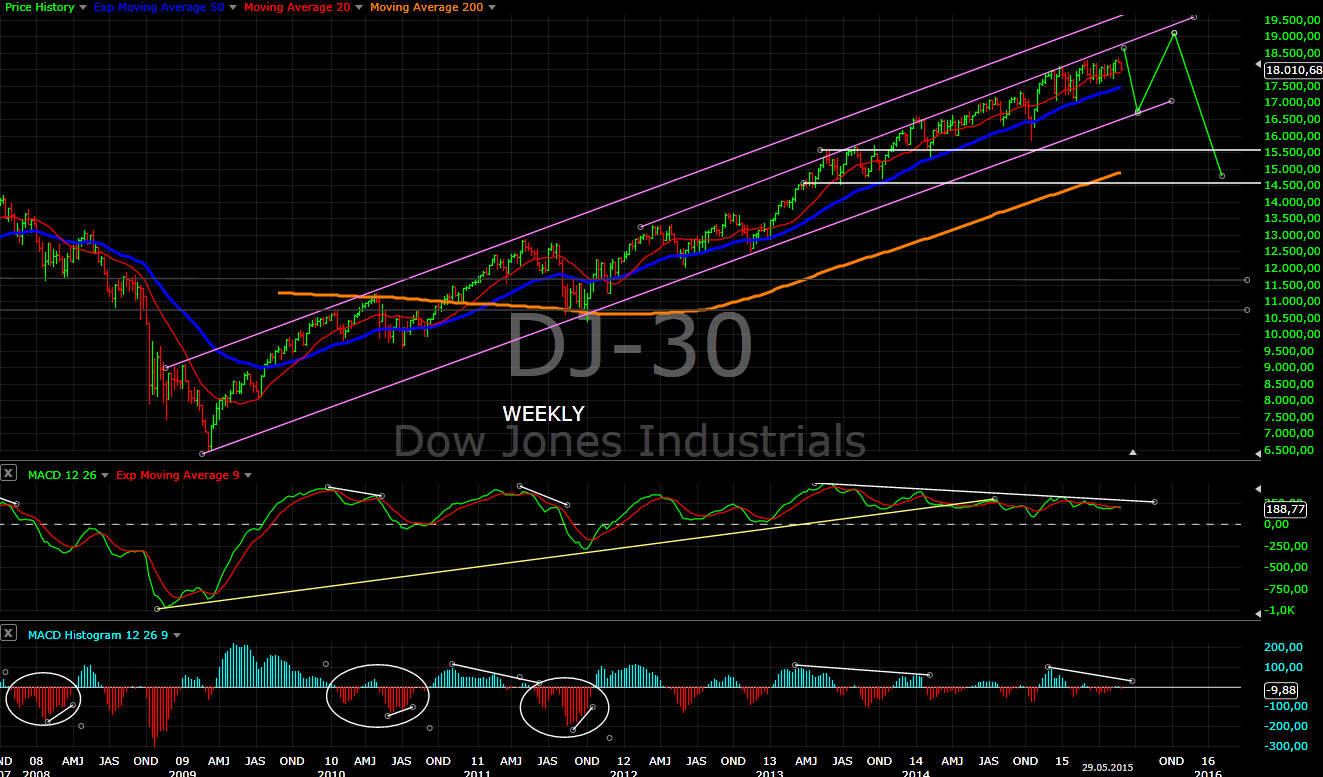Viewport: 1323px width, 777px height.
Task: Click the 2016 year label on time axis
Action: [1208, 772]
